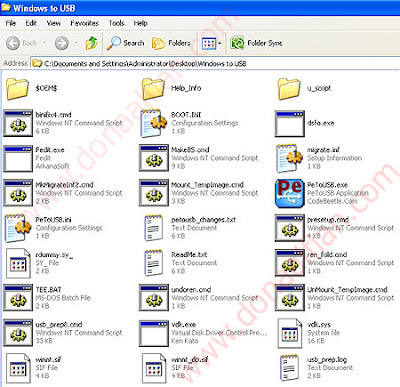400x387 pixels.
Task: Select the MakeBS.cmd script icon
Action: point(154,158)
